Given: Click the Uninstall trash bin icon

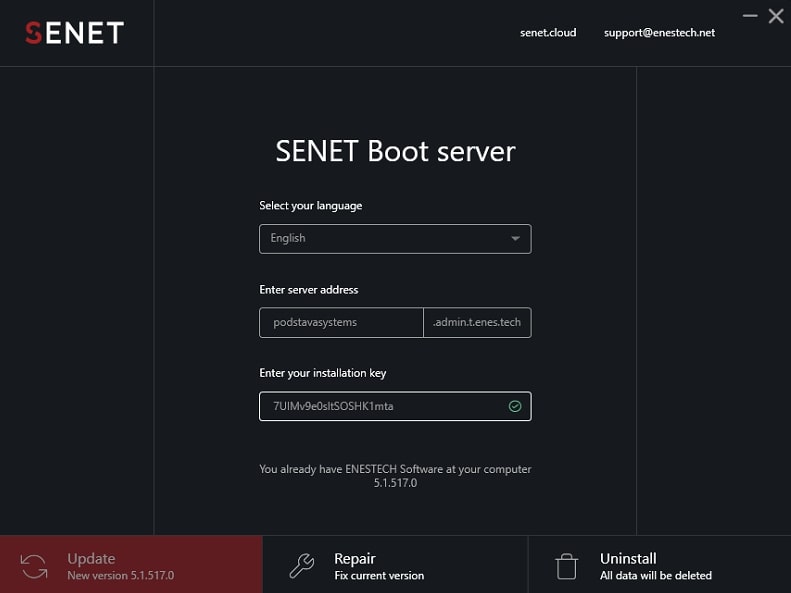Looking at the screenshot, I should [567, 566].
